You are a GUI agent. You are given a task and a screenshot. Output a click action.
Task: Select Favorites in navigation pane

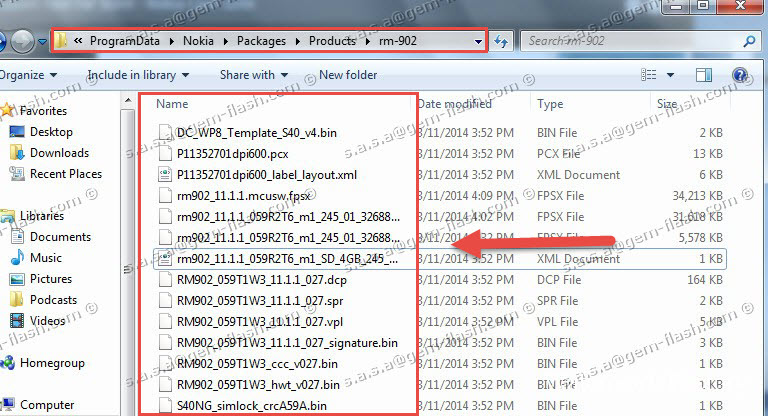coord(43,111)
